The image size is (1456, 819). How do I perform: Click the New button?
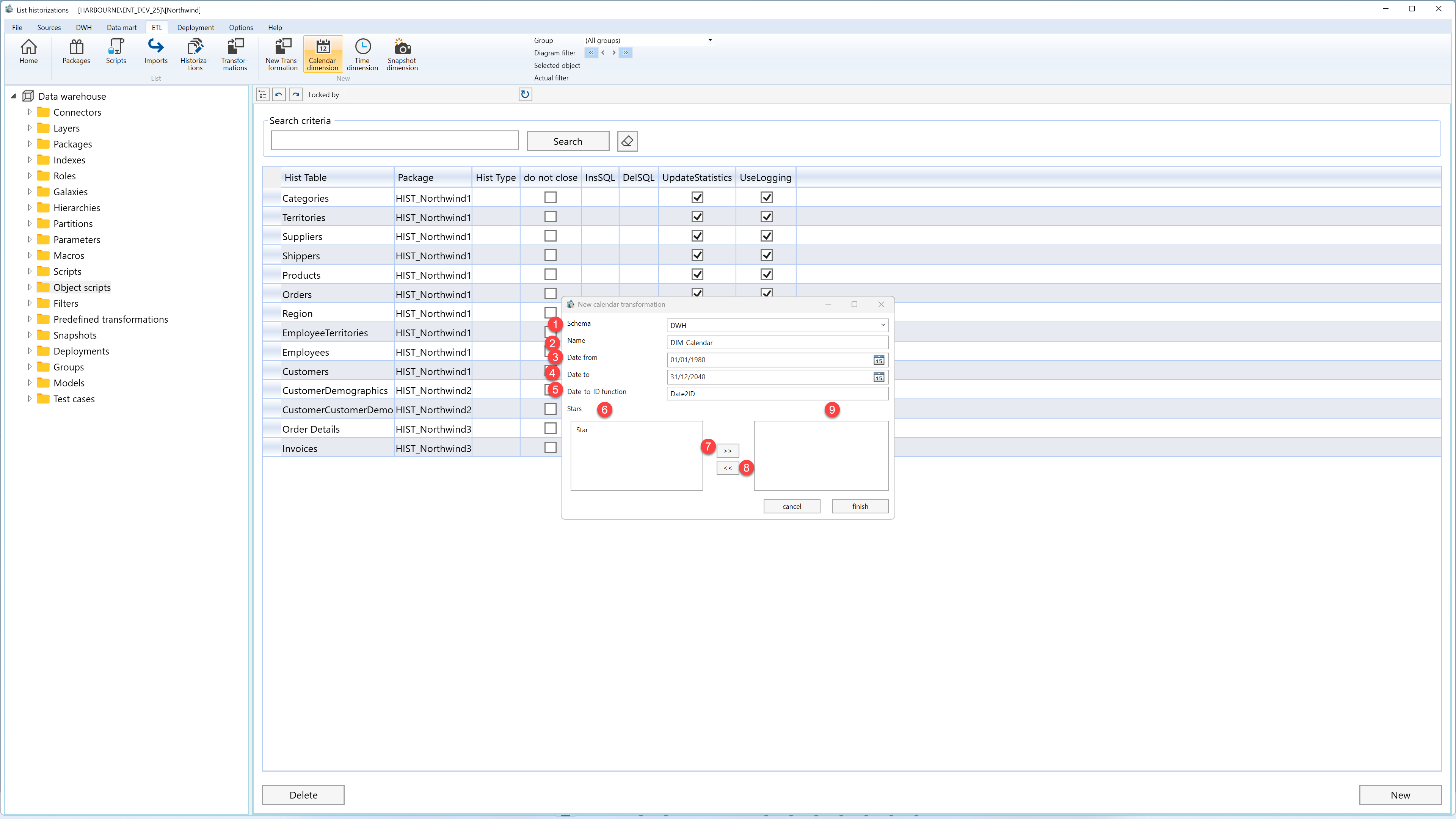1400,795
